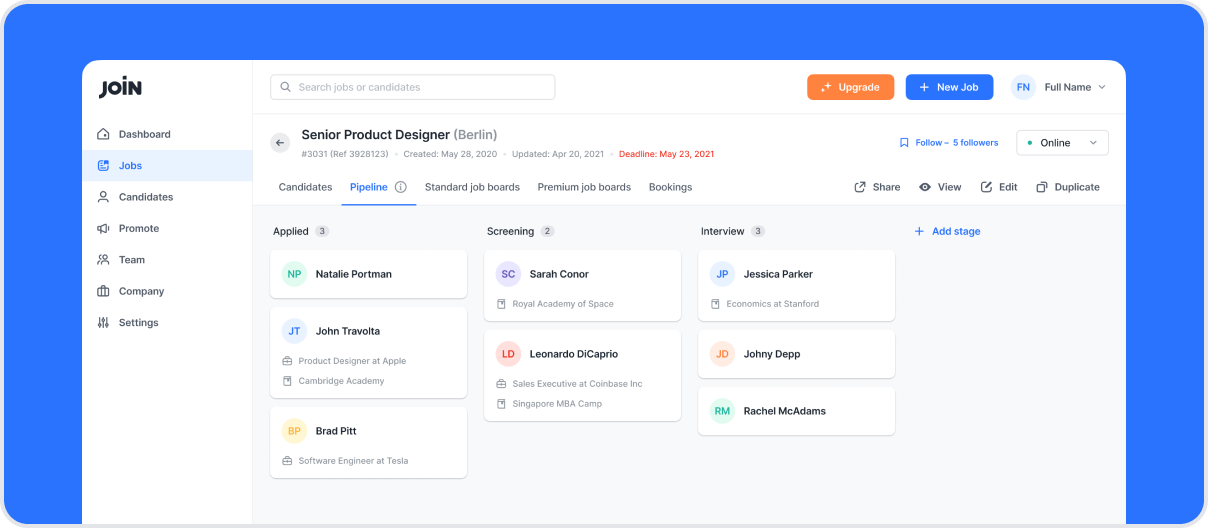Click the Promote megaphone icon

coord(103,228)
